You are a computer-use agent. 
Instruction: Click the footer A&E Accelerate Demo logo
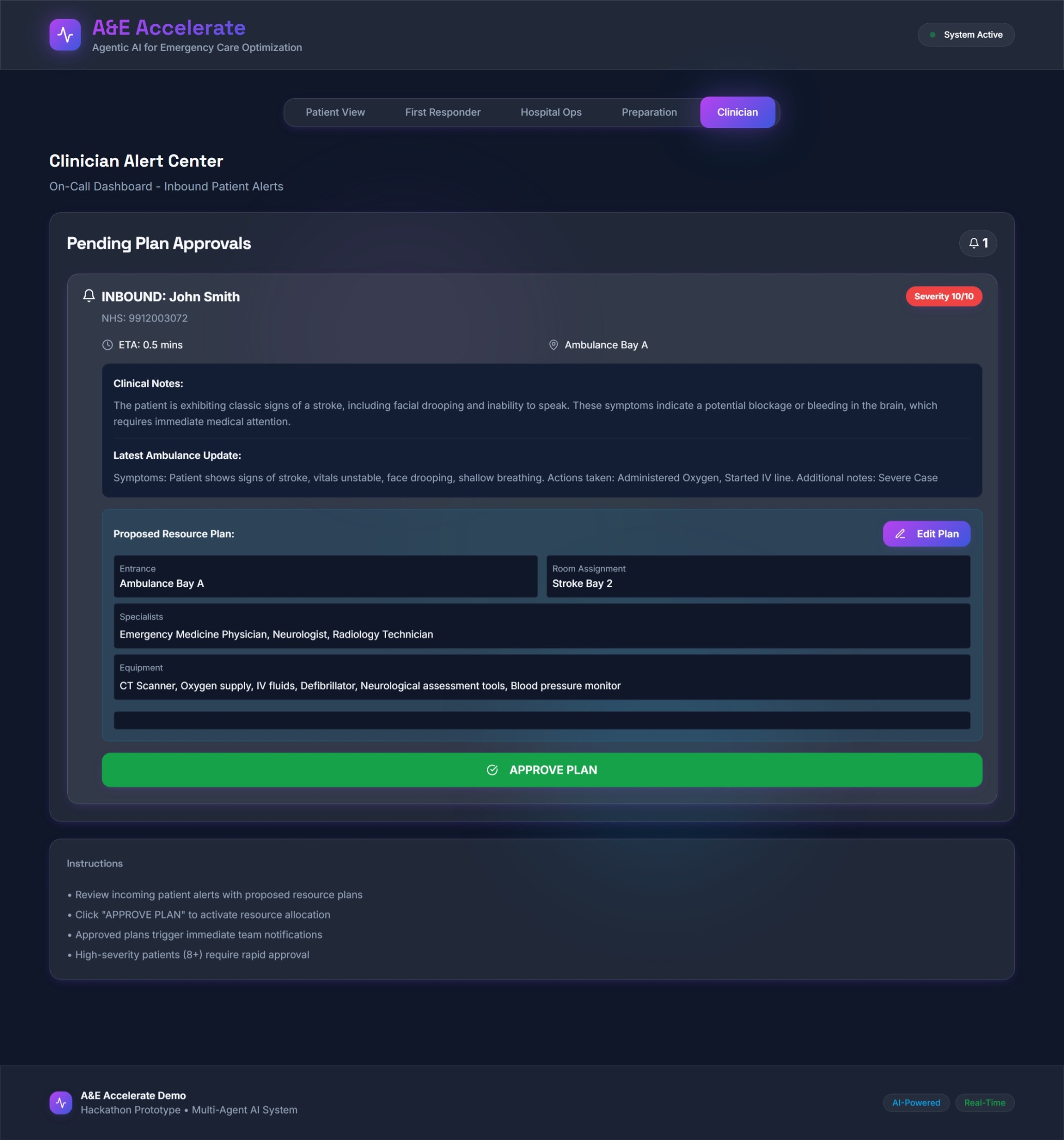[x=61, y=1102]
